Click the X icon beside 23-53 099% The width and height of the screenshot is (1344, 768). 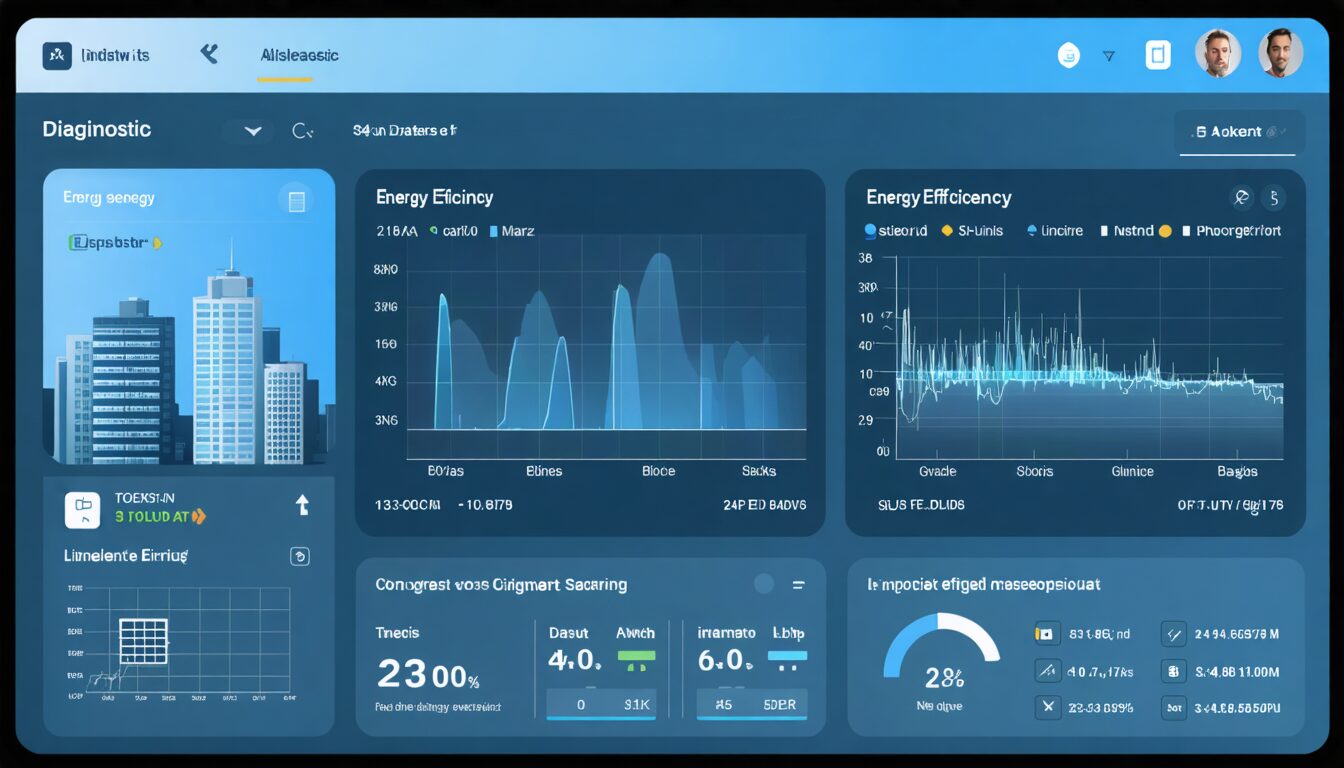(x=1045, y=708)
